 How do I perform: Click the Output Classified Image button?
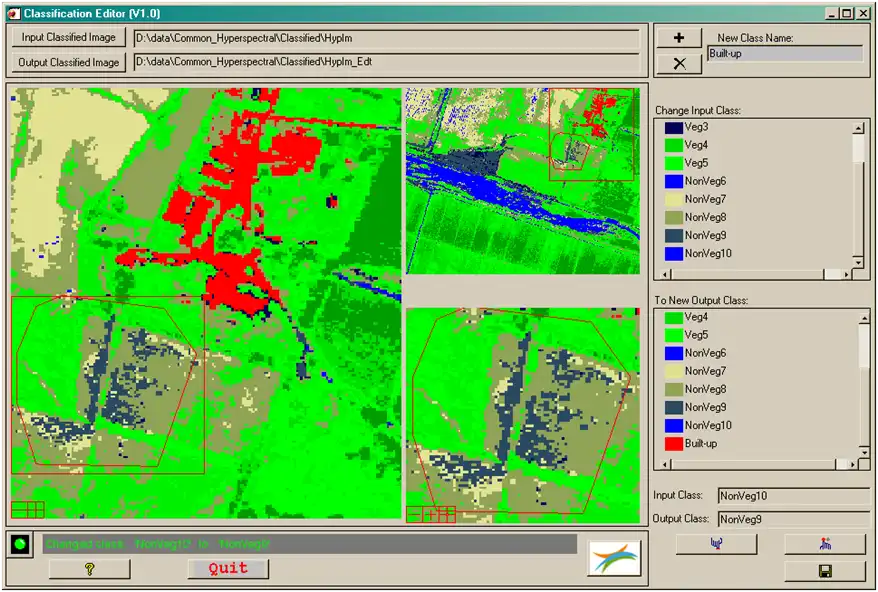tap(69, 62)
